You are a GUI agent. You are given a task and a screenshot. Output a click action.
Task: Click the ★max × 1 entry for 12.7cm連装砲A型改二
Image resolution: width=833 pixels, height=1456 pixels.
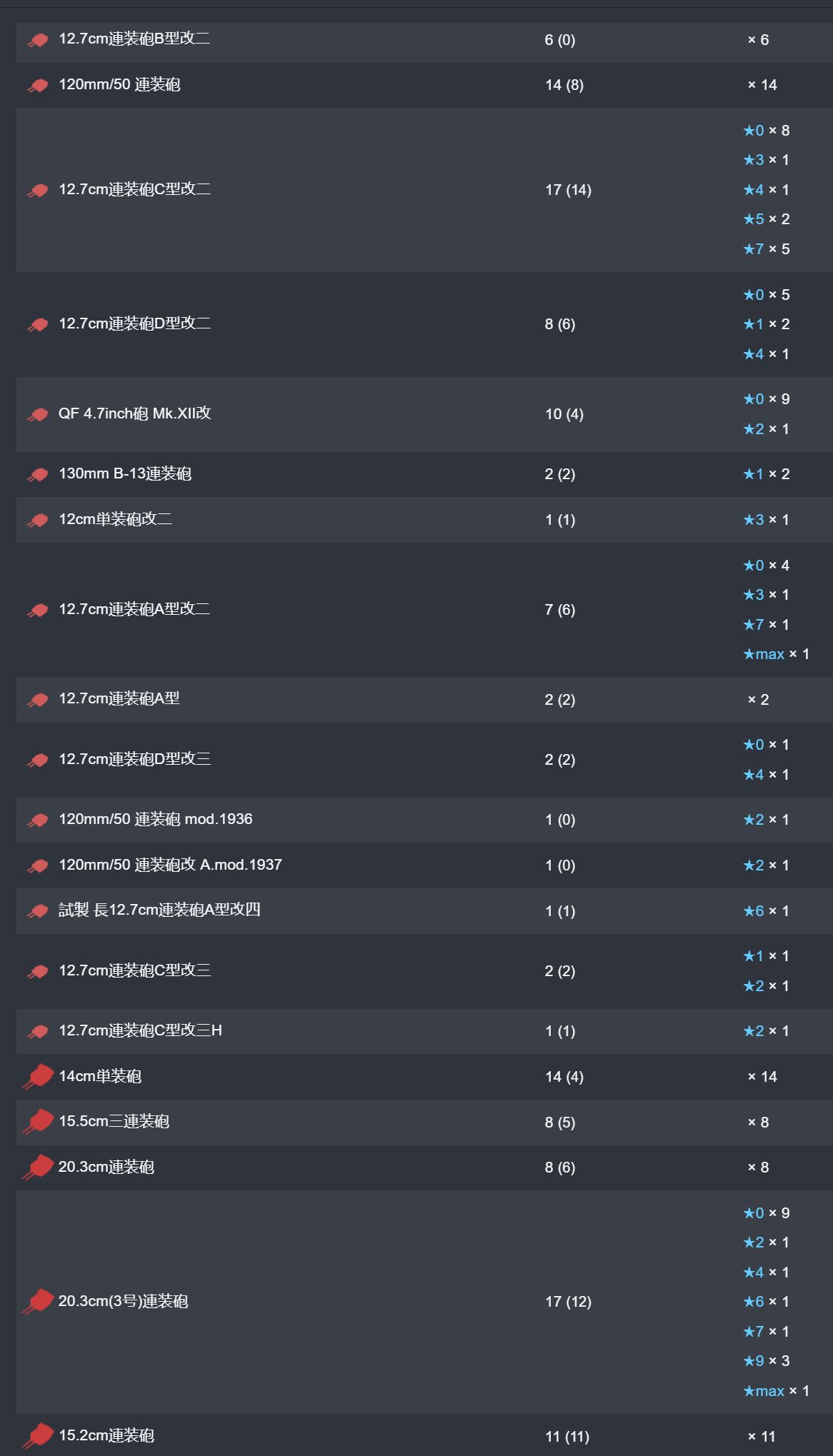pyautogui.click(x=776, y=654)
